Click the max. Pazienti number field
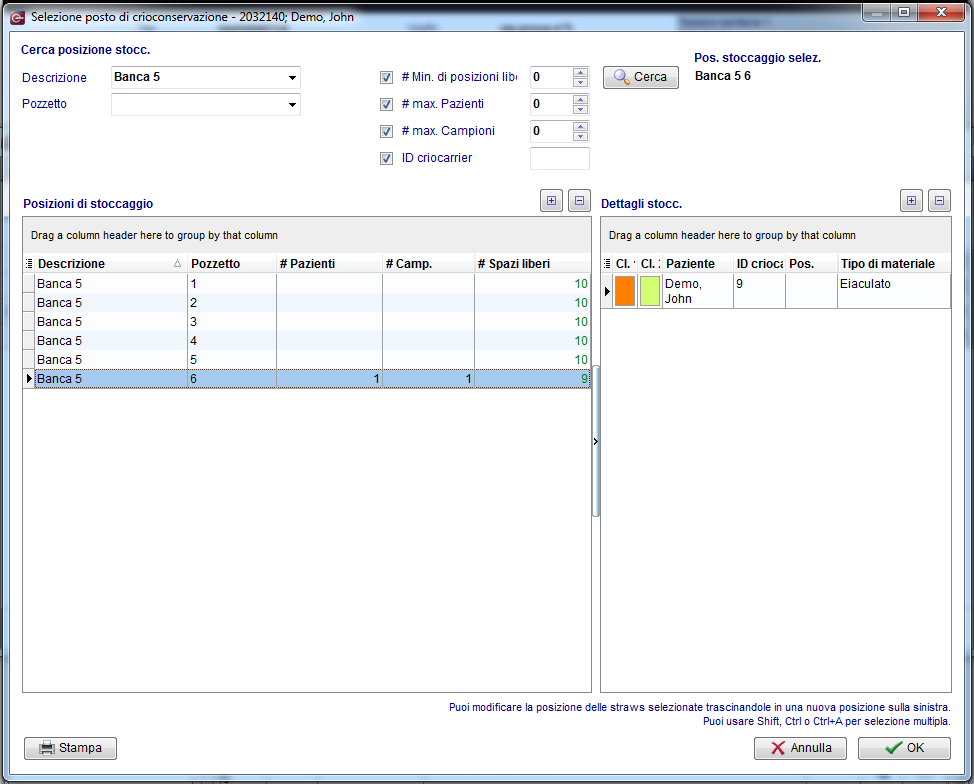 coord(551,104)
